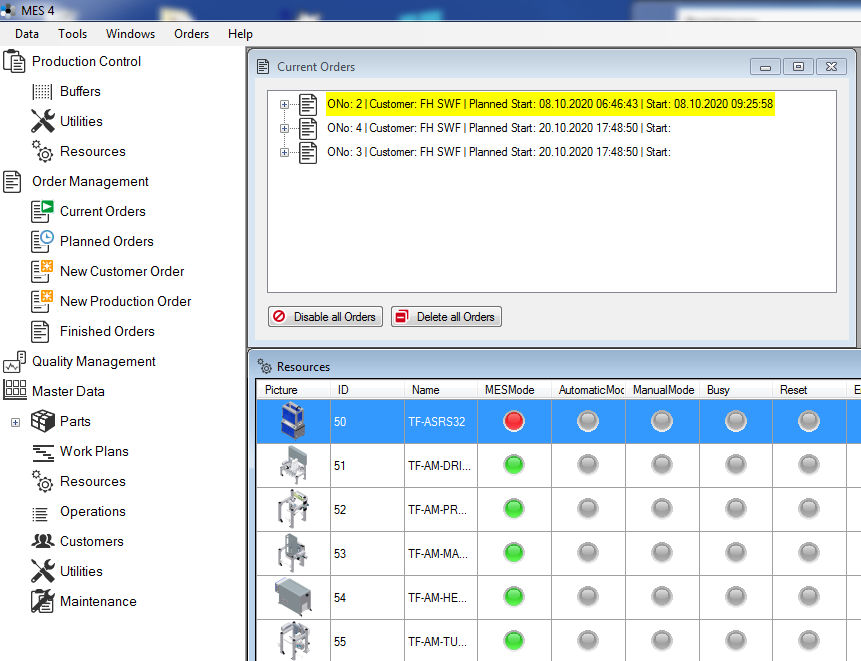The image size is (861, 661).
Task: Open Utilities tools icon under Master Data
Action: click(x=43, y=571)
